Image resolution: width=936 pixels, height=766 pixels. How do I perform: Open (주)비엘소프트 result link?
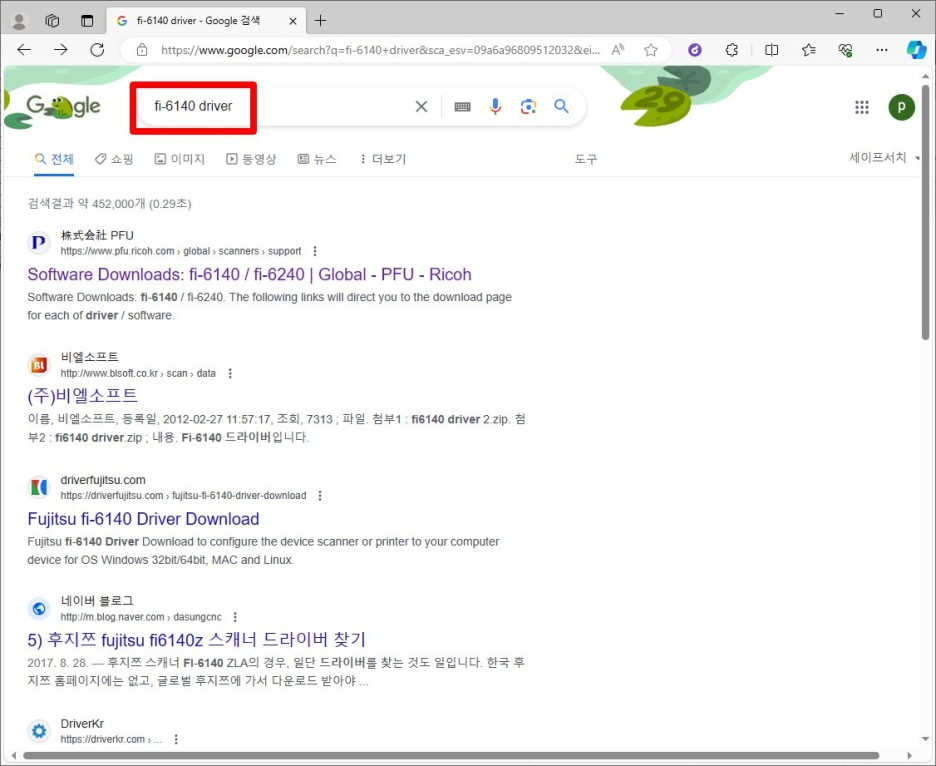click(x=82, y=395)
